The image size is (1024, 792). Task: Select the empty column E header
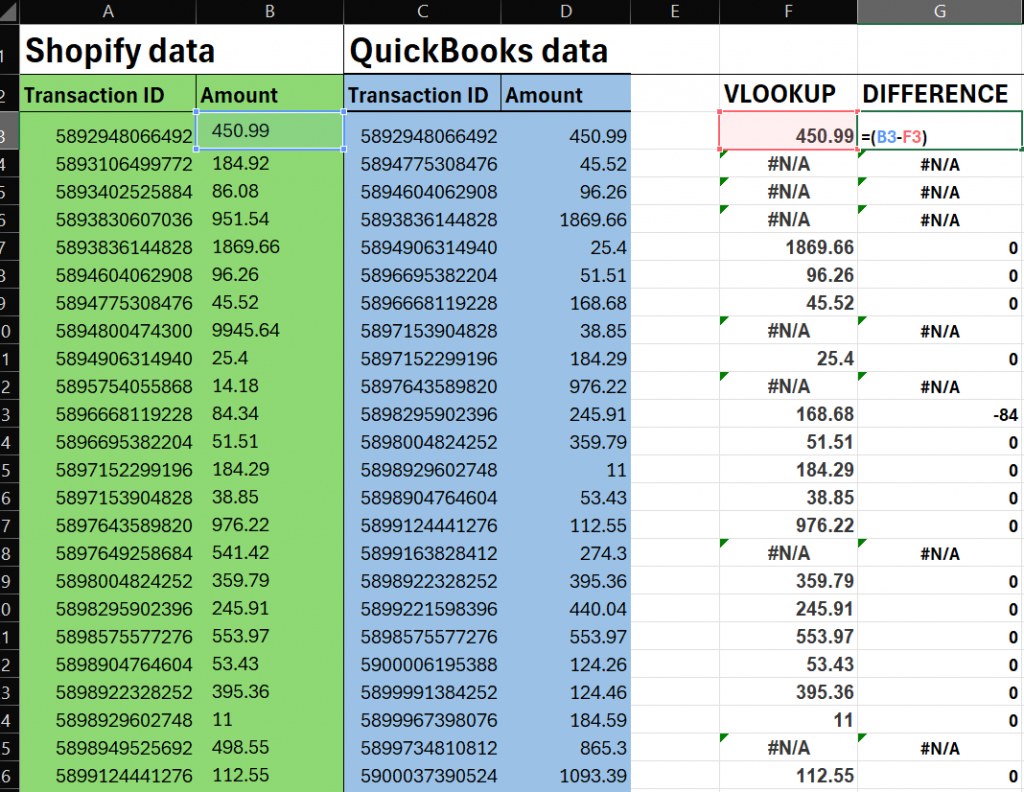(x=675, y=11)
